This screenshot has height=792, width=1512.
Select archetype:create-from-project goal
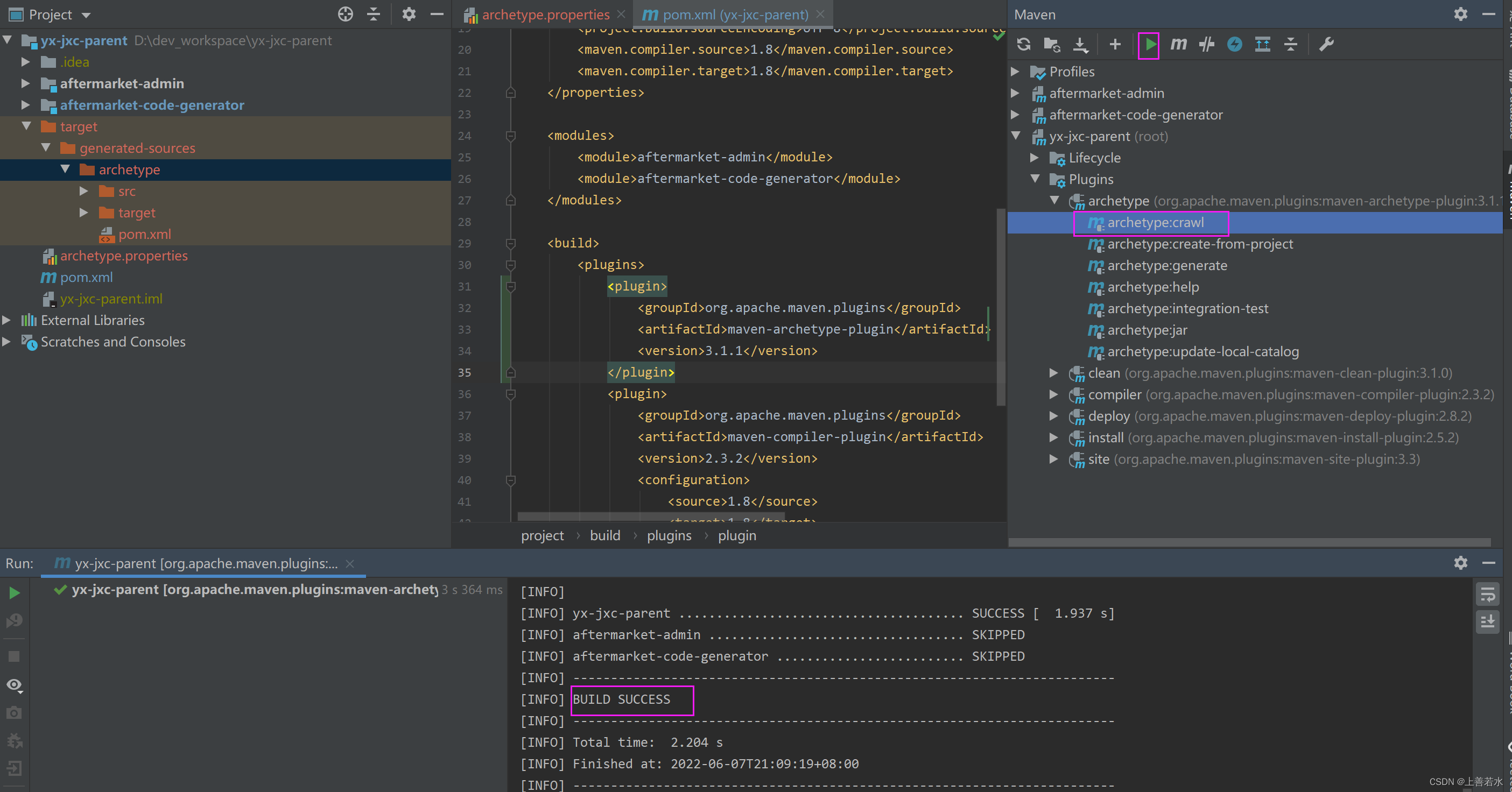(x=1199, y=244)
